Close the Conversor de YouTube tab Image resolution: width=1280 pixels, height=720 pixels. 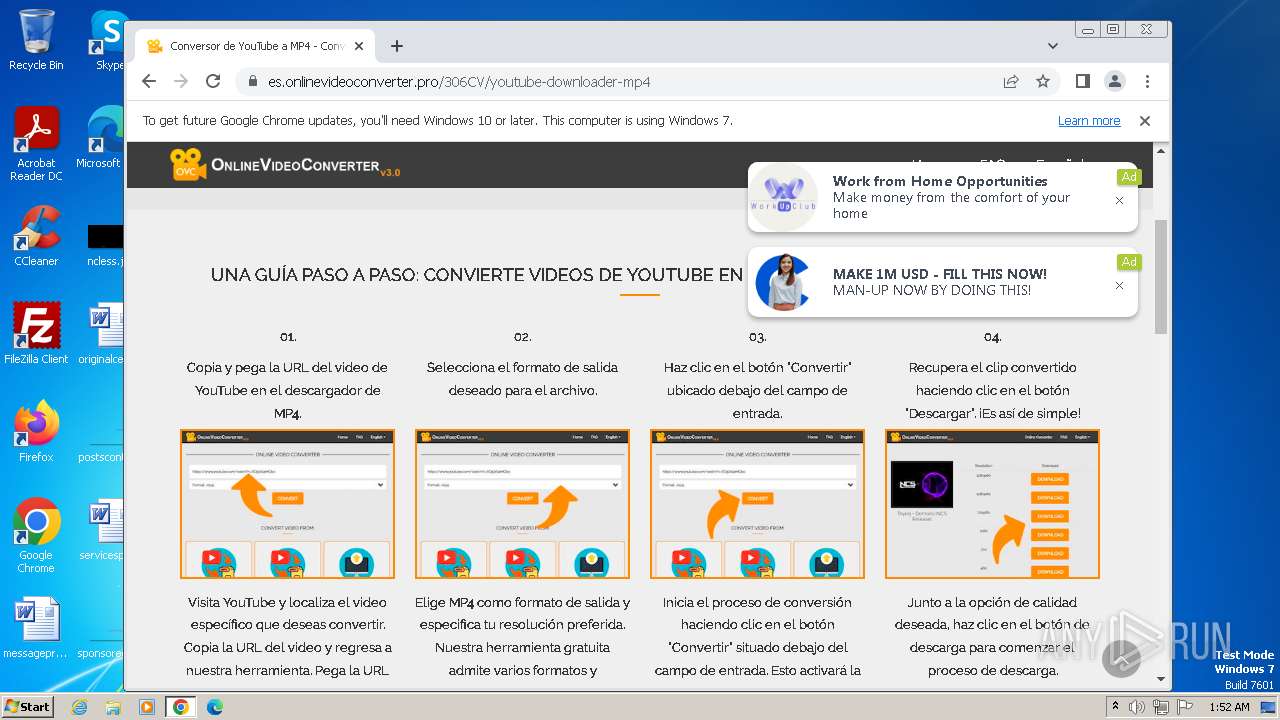(358, 46)
